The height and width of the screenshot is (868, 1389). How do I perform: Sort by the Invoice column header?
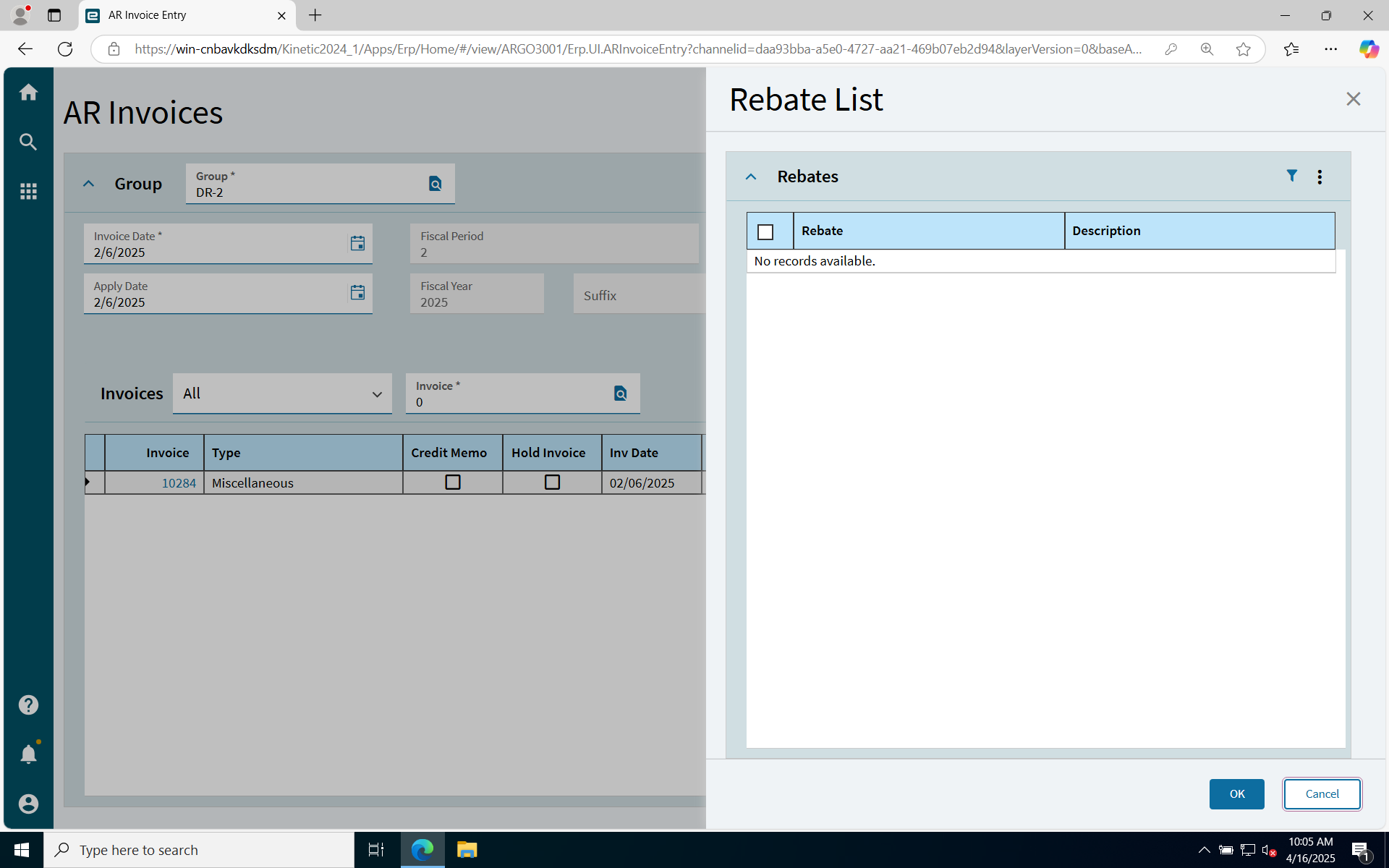click(154, 453)
